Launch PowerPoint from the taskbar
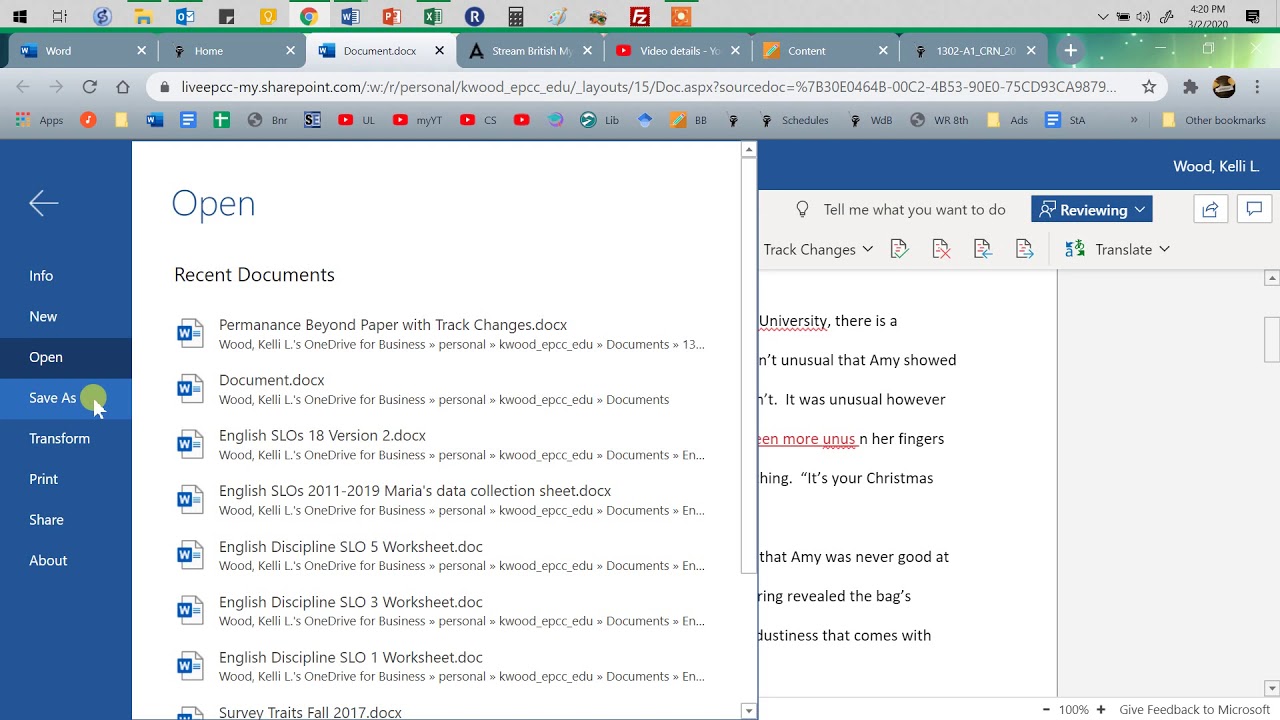Viewport: 1280px width, 720px height. click(x=391, y=16)
